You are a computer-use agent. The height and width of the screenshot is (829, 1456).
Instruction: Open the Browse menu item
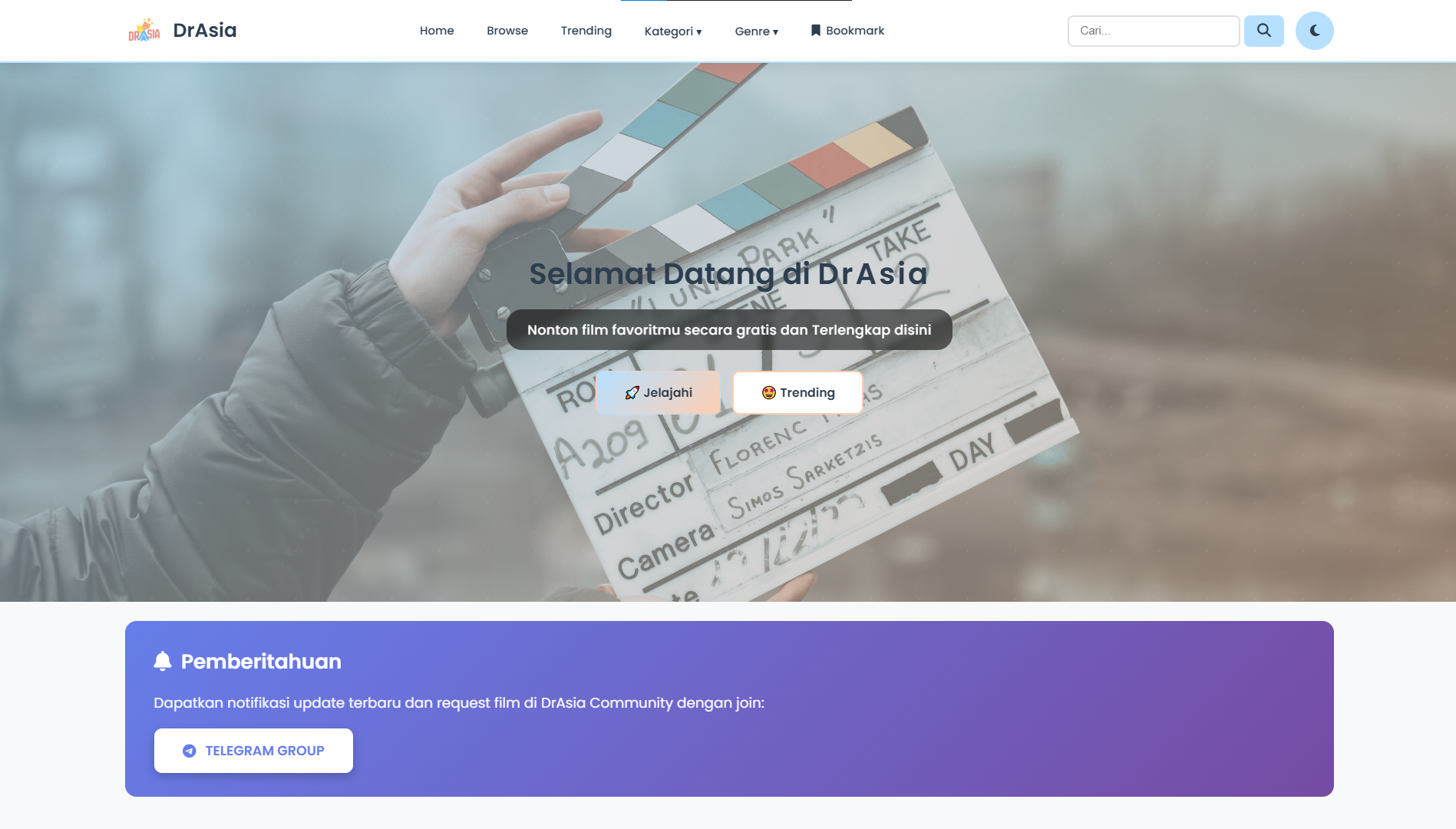[x=507, y=31]
